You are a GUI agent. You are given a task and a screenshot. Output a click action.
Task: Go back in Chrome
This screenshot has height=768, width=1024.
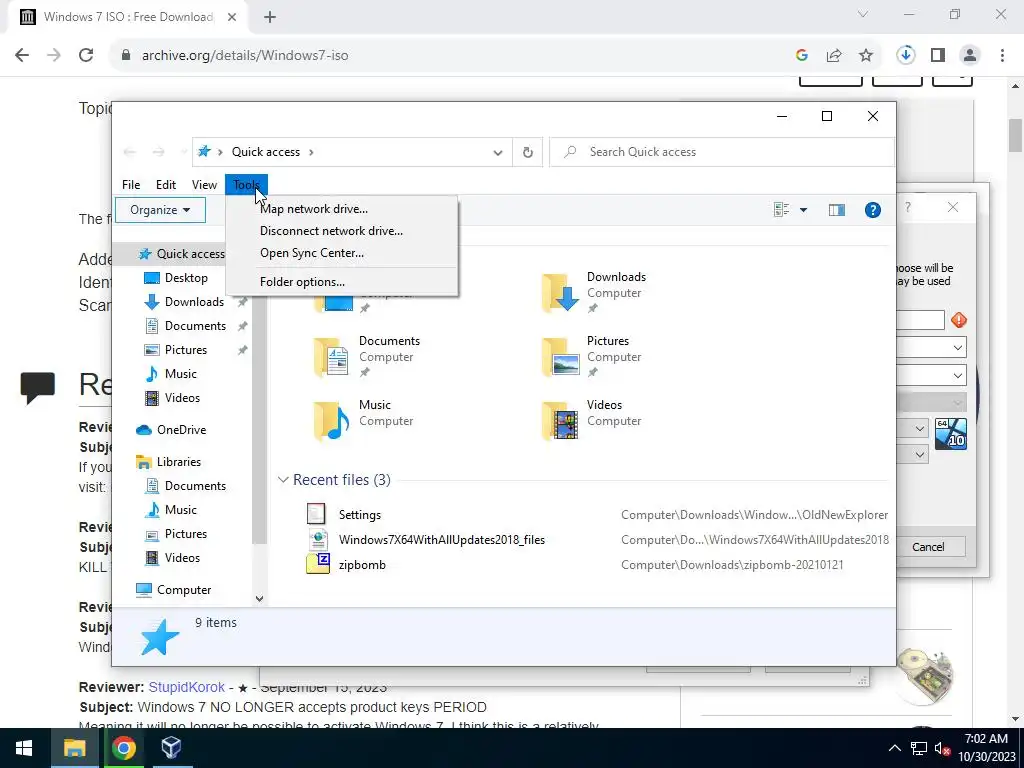pyautogui.click(x=22, y=56)
